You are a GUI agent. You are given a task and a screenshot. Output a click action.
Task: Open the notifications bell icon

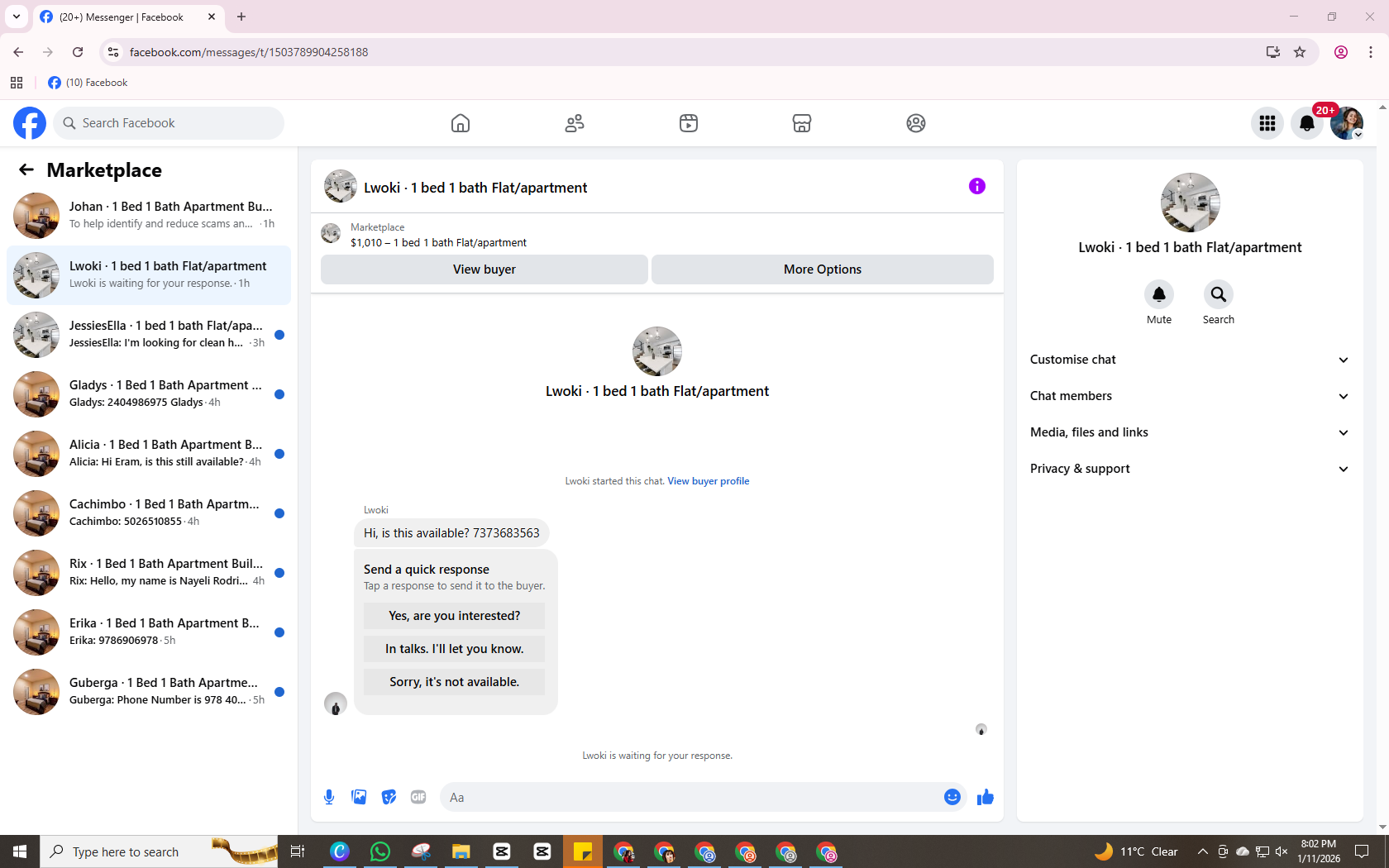coord(1307,123)
